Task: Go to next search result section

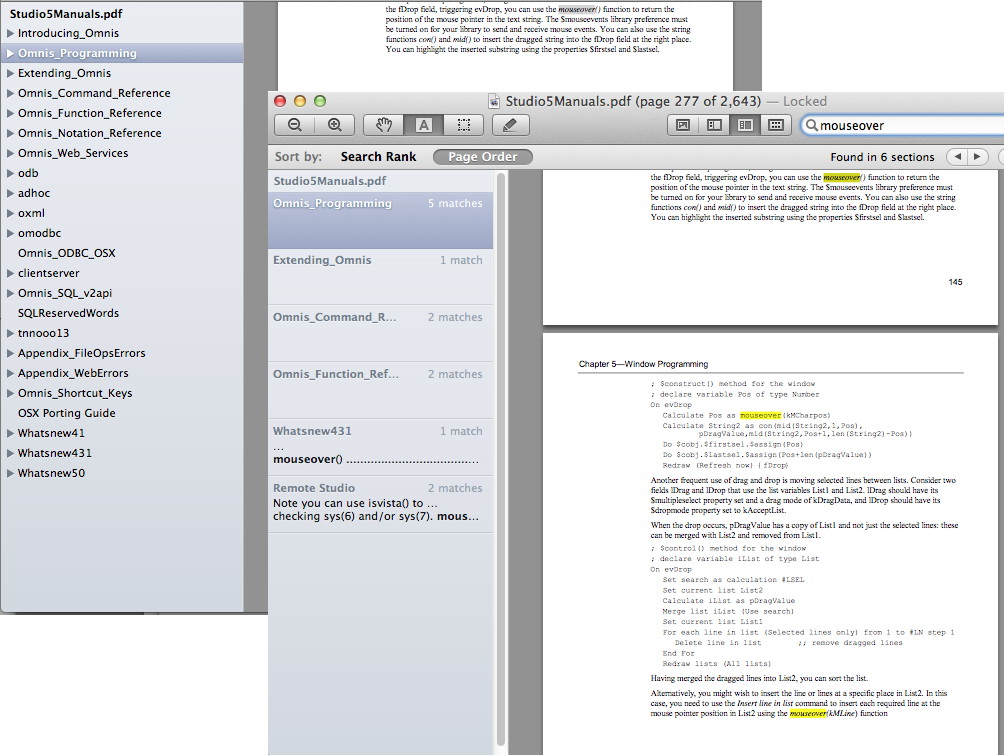Action: coord(977,157)
